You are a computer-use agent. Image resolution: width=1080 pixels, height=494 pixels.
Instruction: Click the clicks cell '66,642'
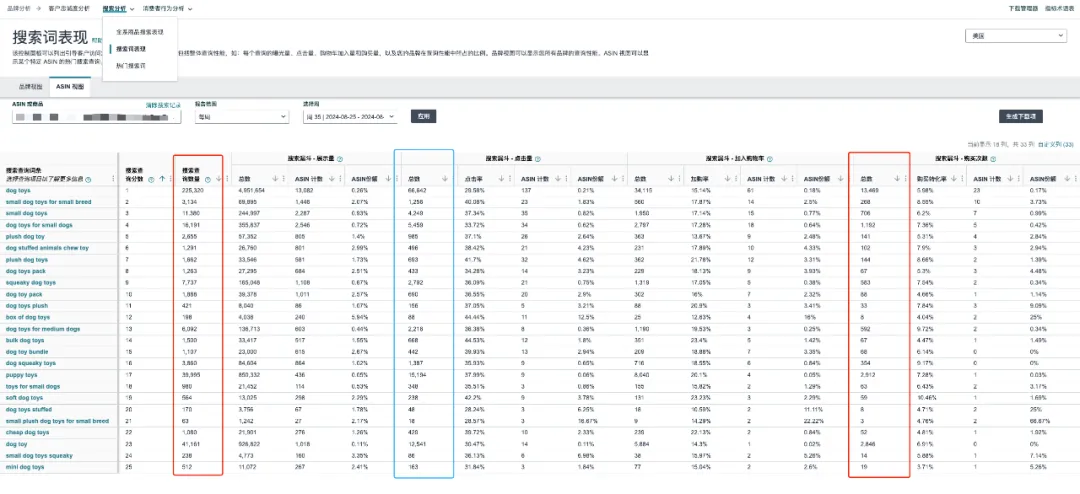[417, 190]
